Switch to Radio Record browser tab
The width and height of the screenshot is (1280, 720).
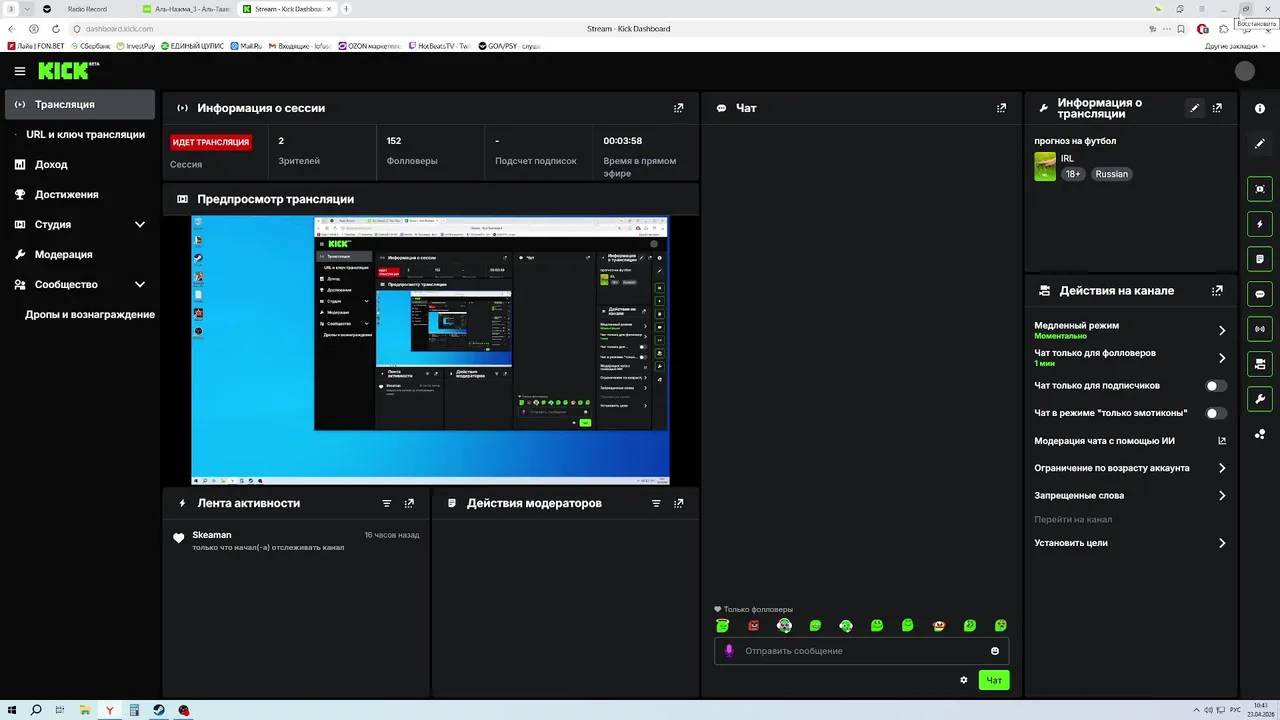[x=87, y=9]
